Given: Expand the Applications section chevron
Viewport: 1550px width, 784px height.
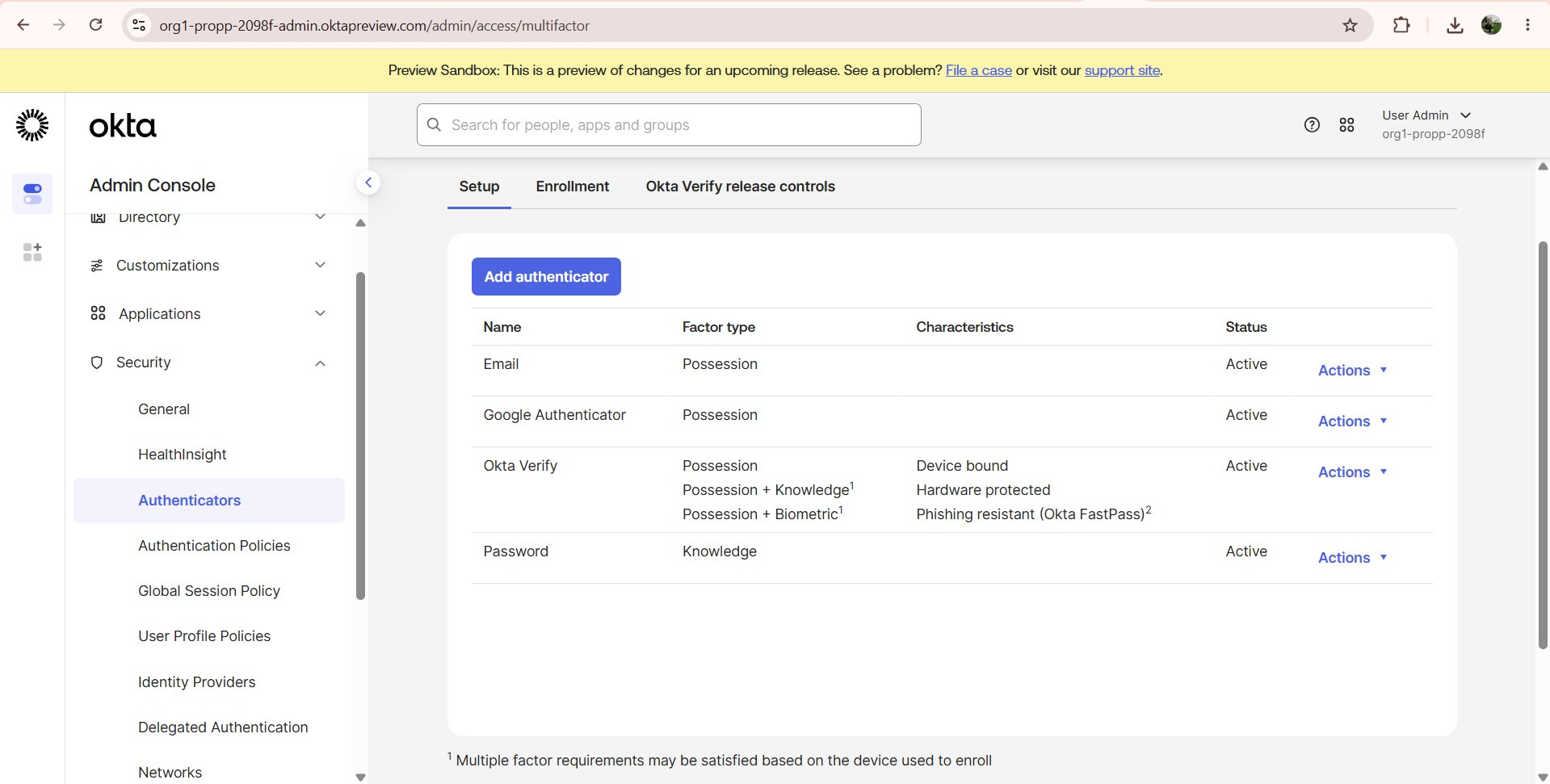Looking at the screenshot, I should (320, 313).
